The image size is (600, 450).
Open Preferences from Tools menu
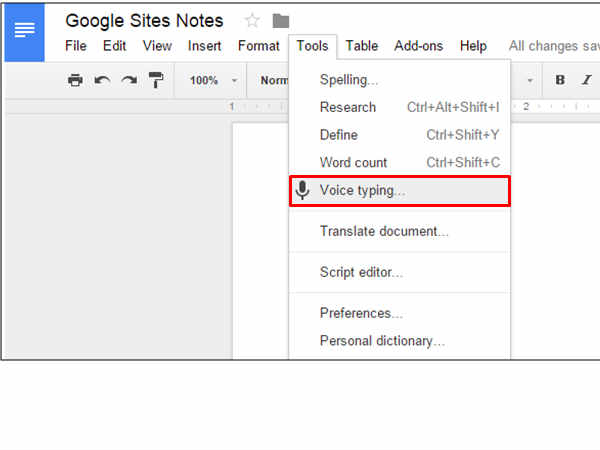[399, 313]
